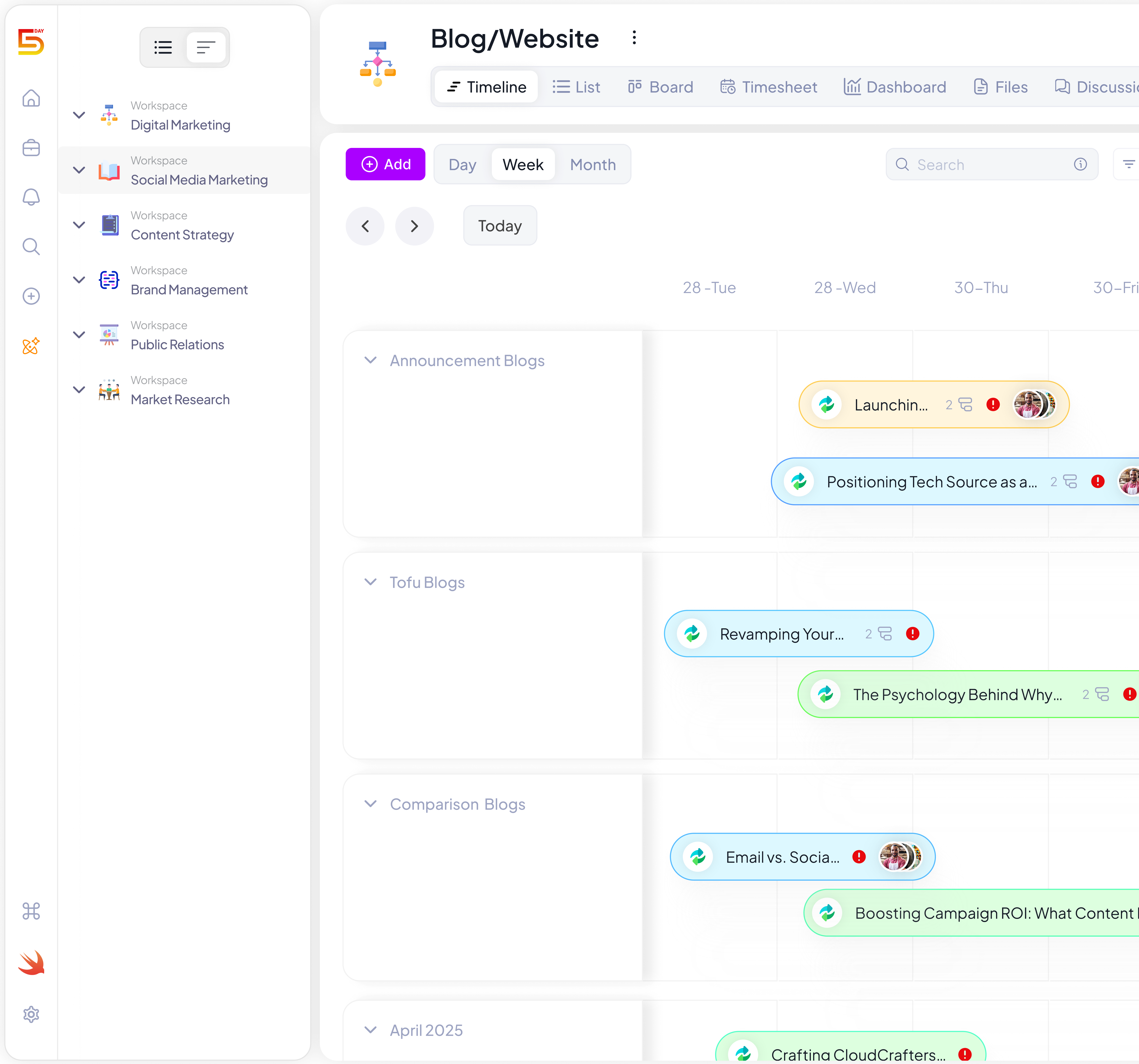
Task: Go to next week arrow
Action: click(414, 226)
